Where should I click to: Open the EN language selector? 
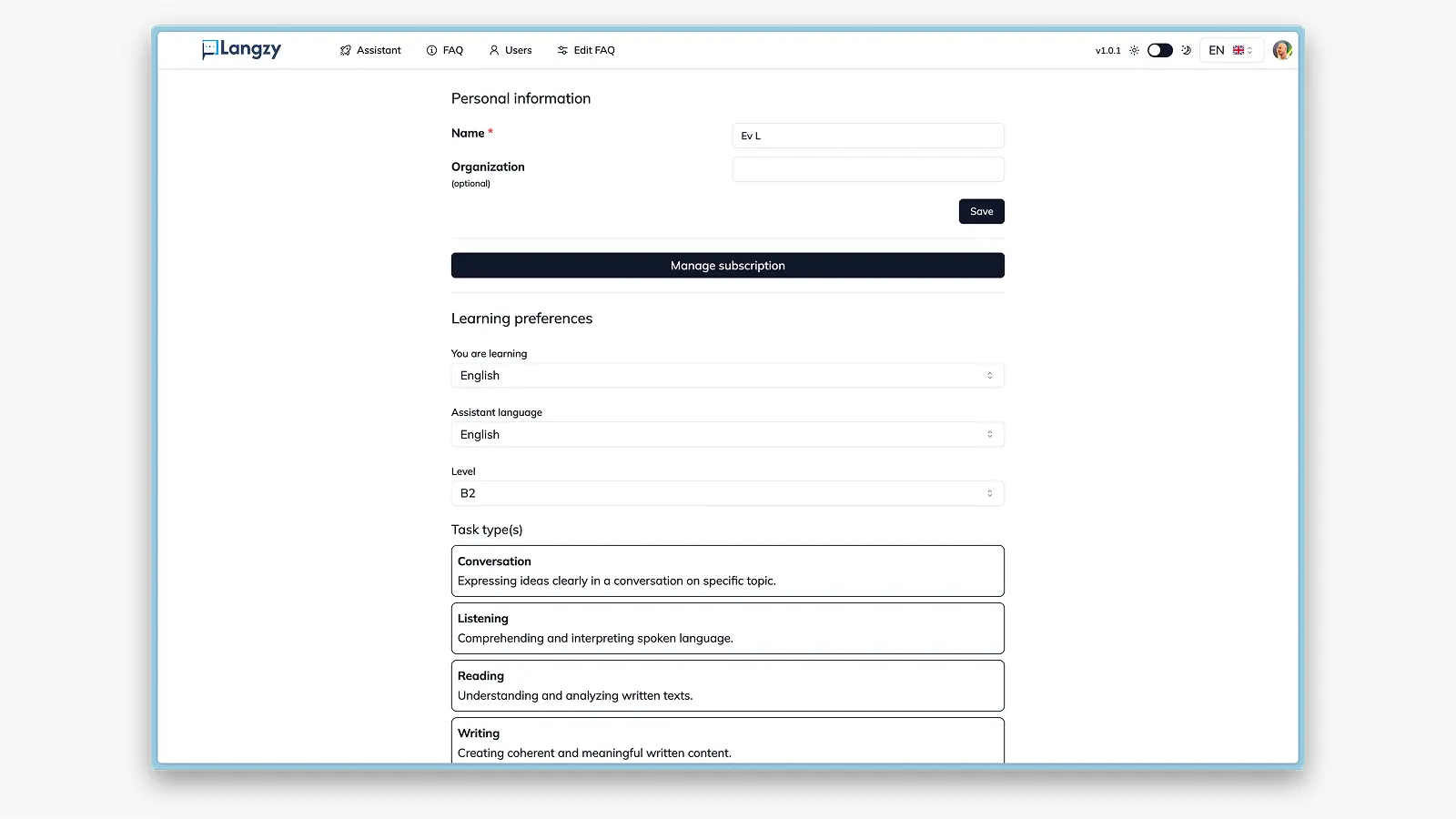point(1231,50)
